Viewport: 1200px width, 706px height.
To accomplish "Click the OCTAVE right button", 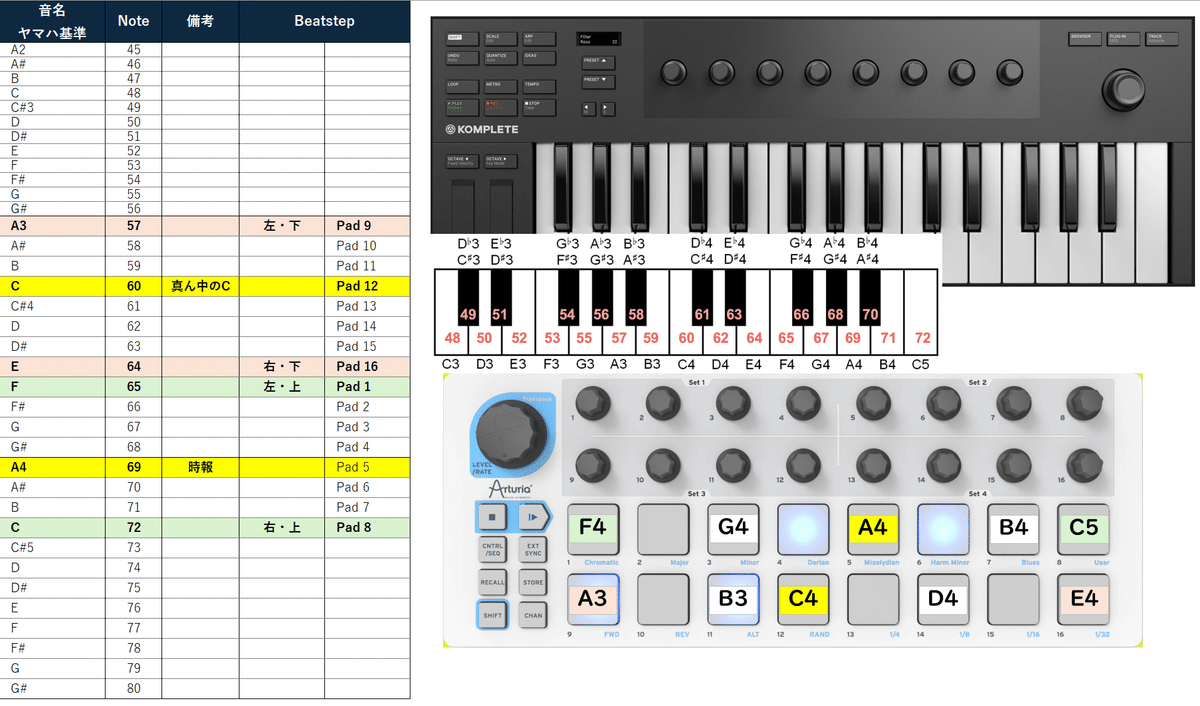I will pos(500,161).
